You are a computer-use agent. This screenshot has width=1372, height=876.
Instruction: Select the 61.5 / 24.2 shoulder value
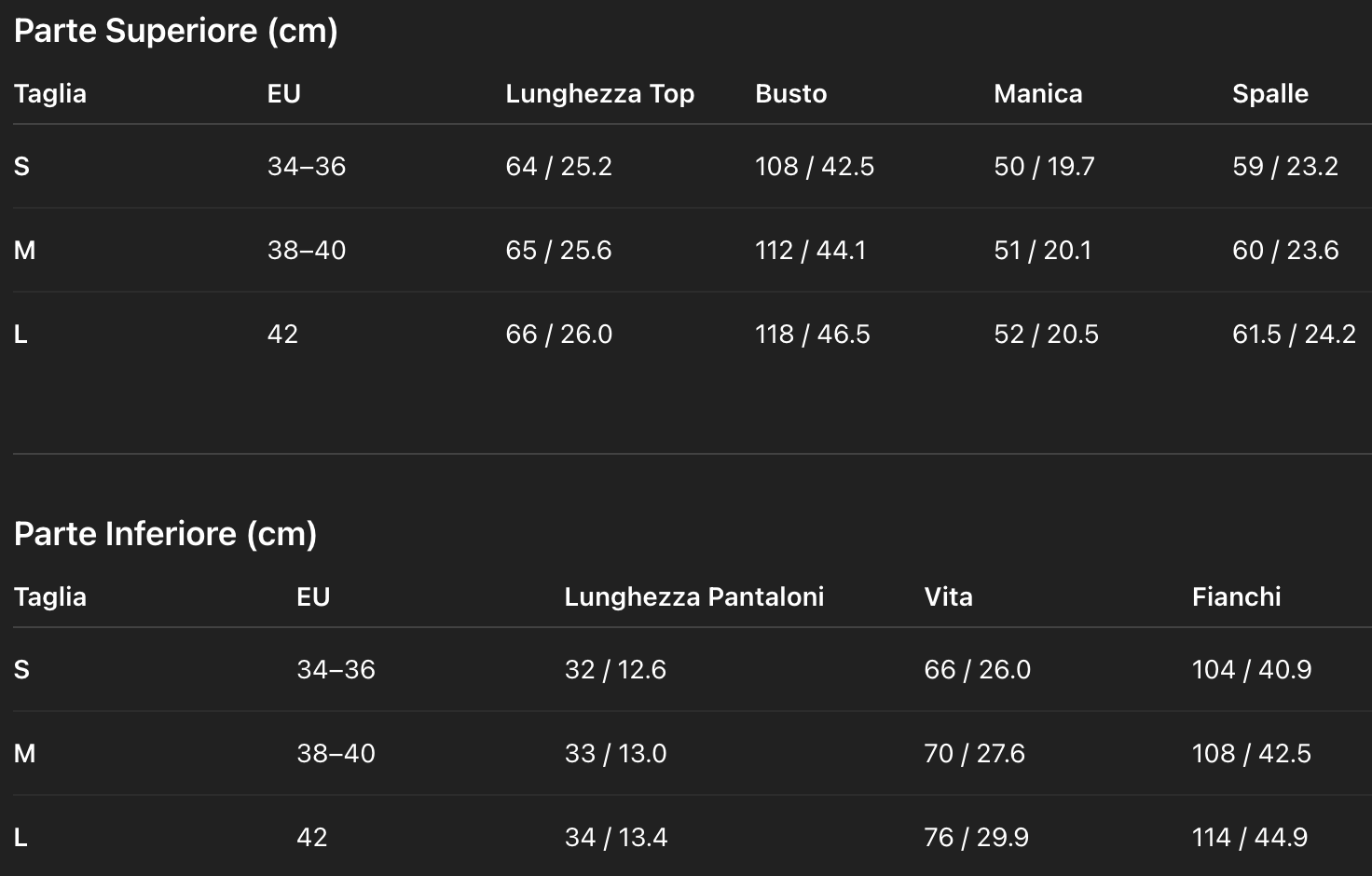pos(1294,335)
